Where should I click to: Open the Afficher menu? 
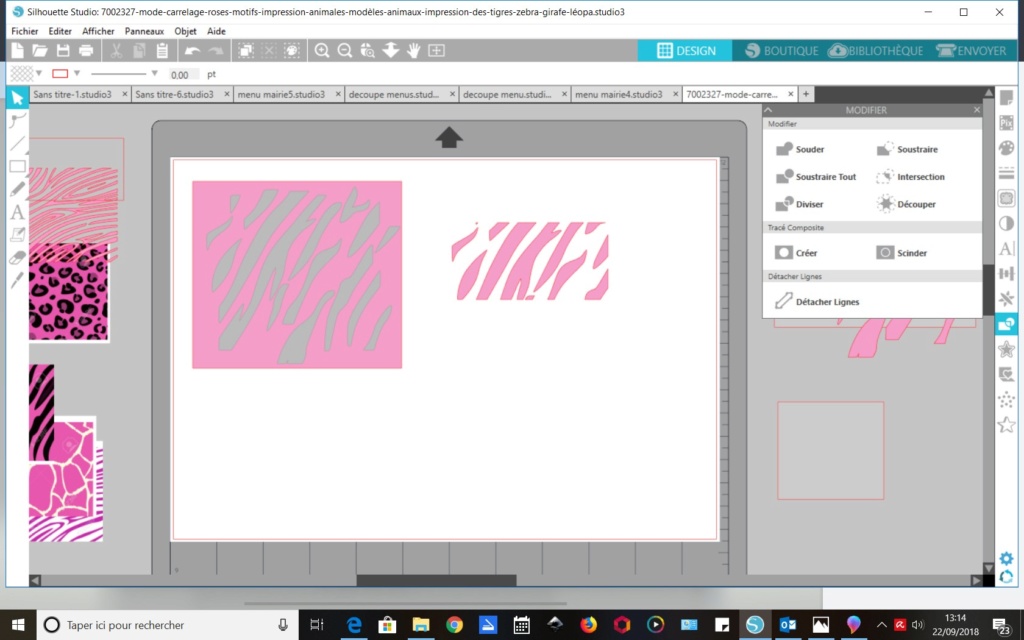[98, 31]
